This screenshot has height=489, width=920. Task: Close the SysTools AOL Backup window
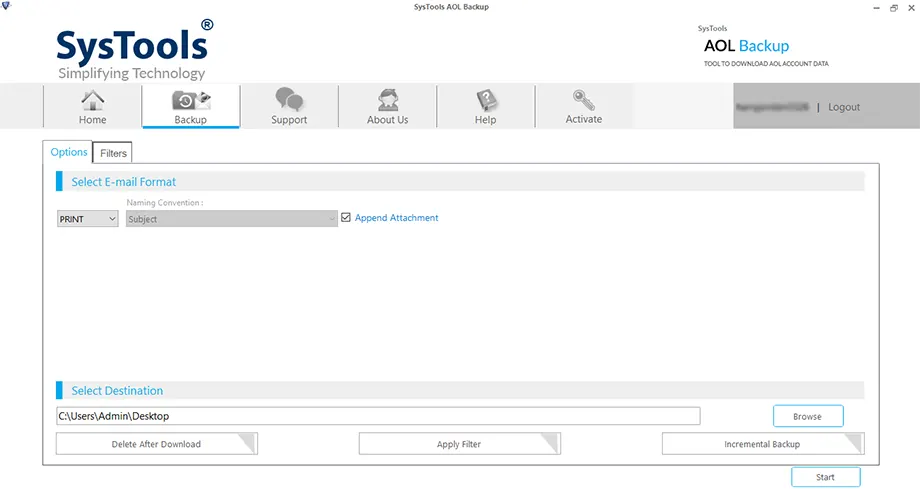coord(911,8)
